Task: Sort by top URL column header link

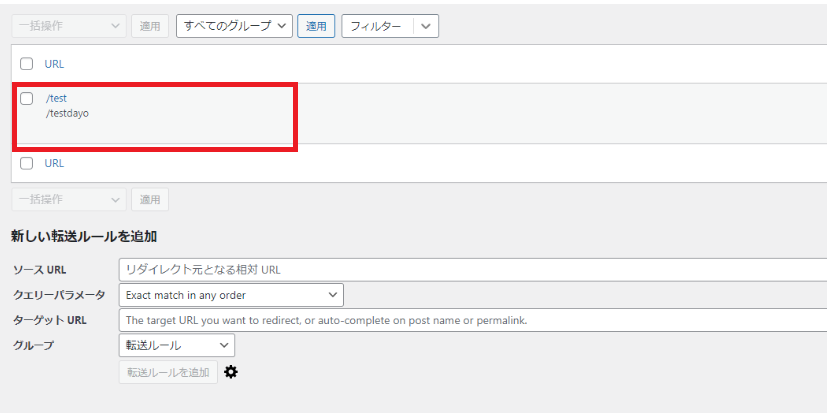Action: [x=54, y=64]
